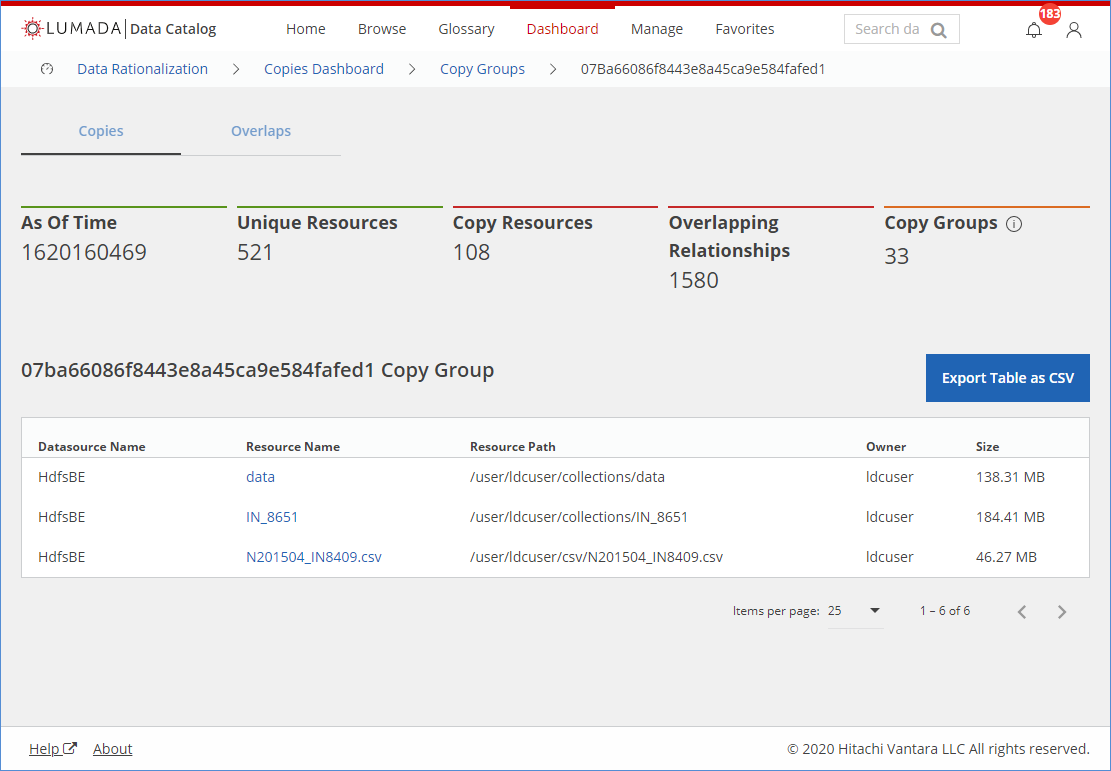Click the breadcrumb home icon

point(47,68)
